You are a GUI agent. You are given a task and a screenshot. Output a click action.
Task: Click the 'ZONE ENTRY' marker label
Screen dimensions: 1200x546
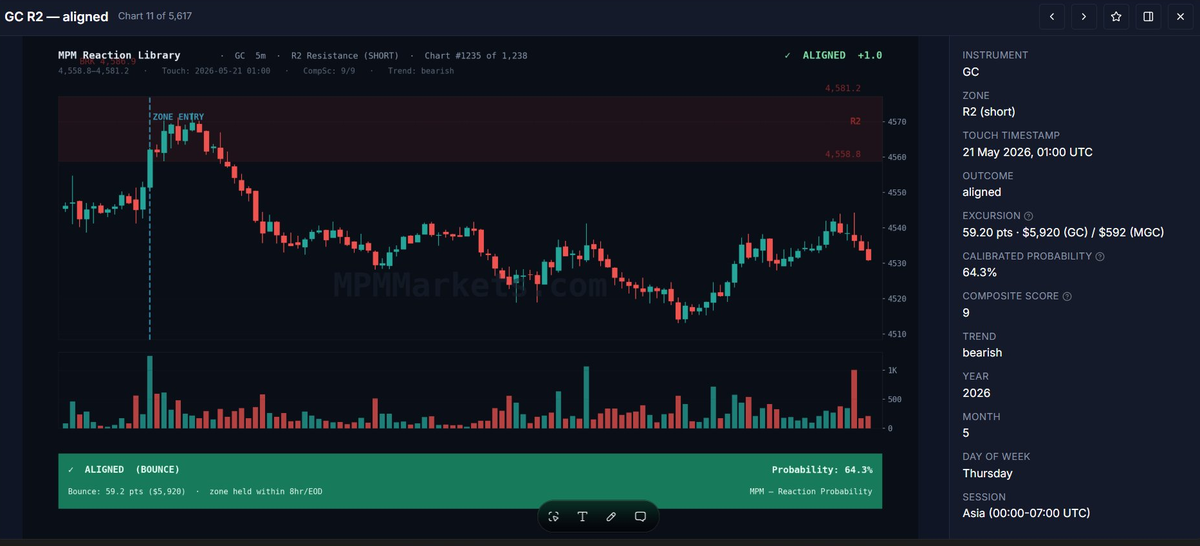[x=178, y=117]
